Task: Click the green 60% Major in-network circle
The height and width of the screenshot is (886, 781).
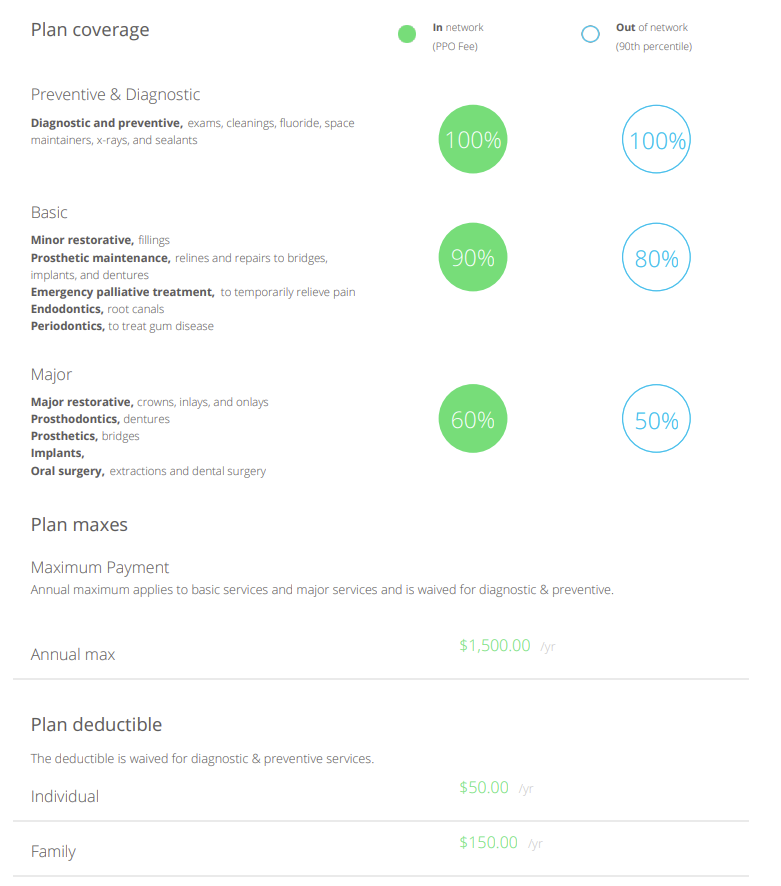Action: (x=473, y=420)
